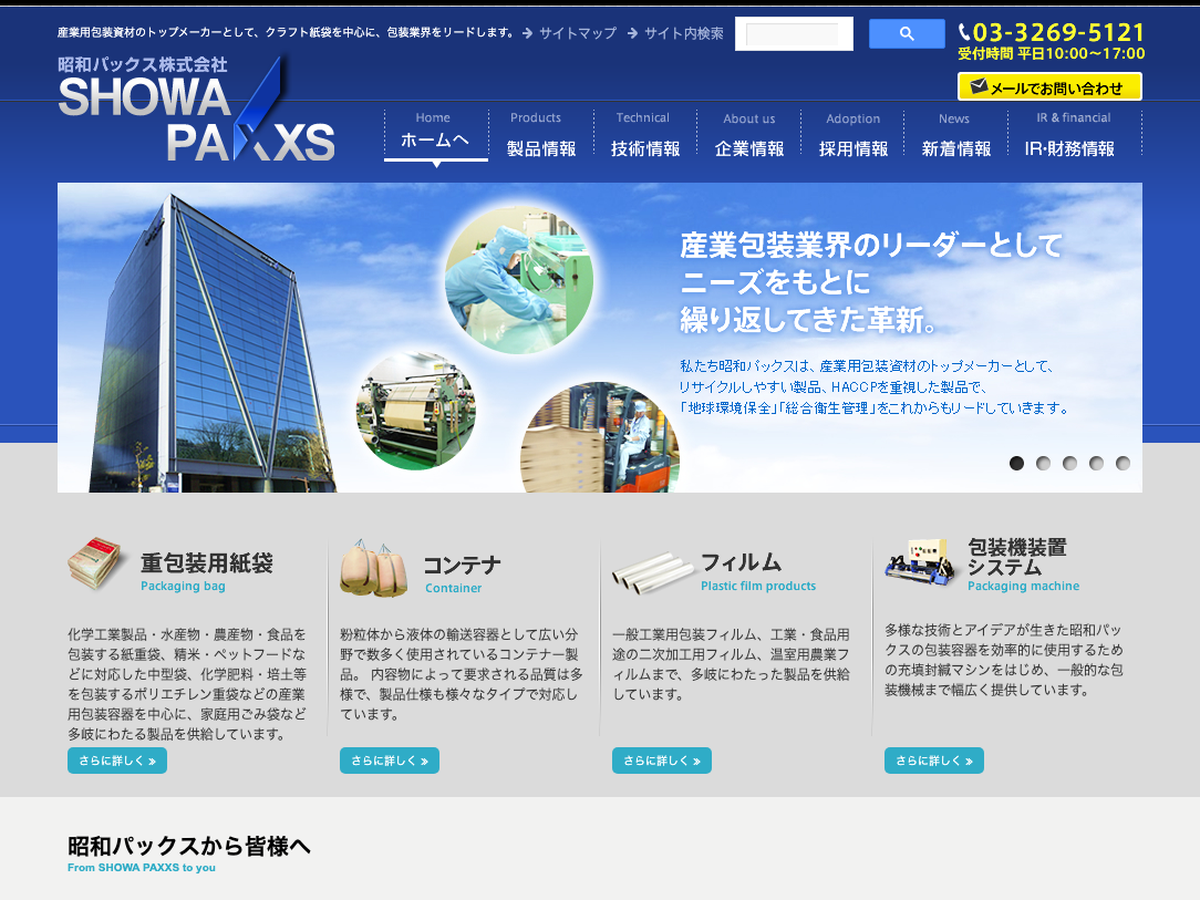Select the third slideshow dot

(x=1070, y=463)
